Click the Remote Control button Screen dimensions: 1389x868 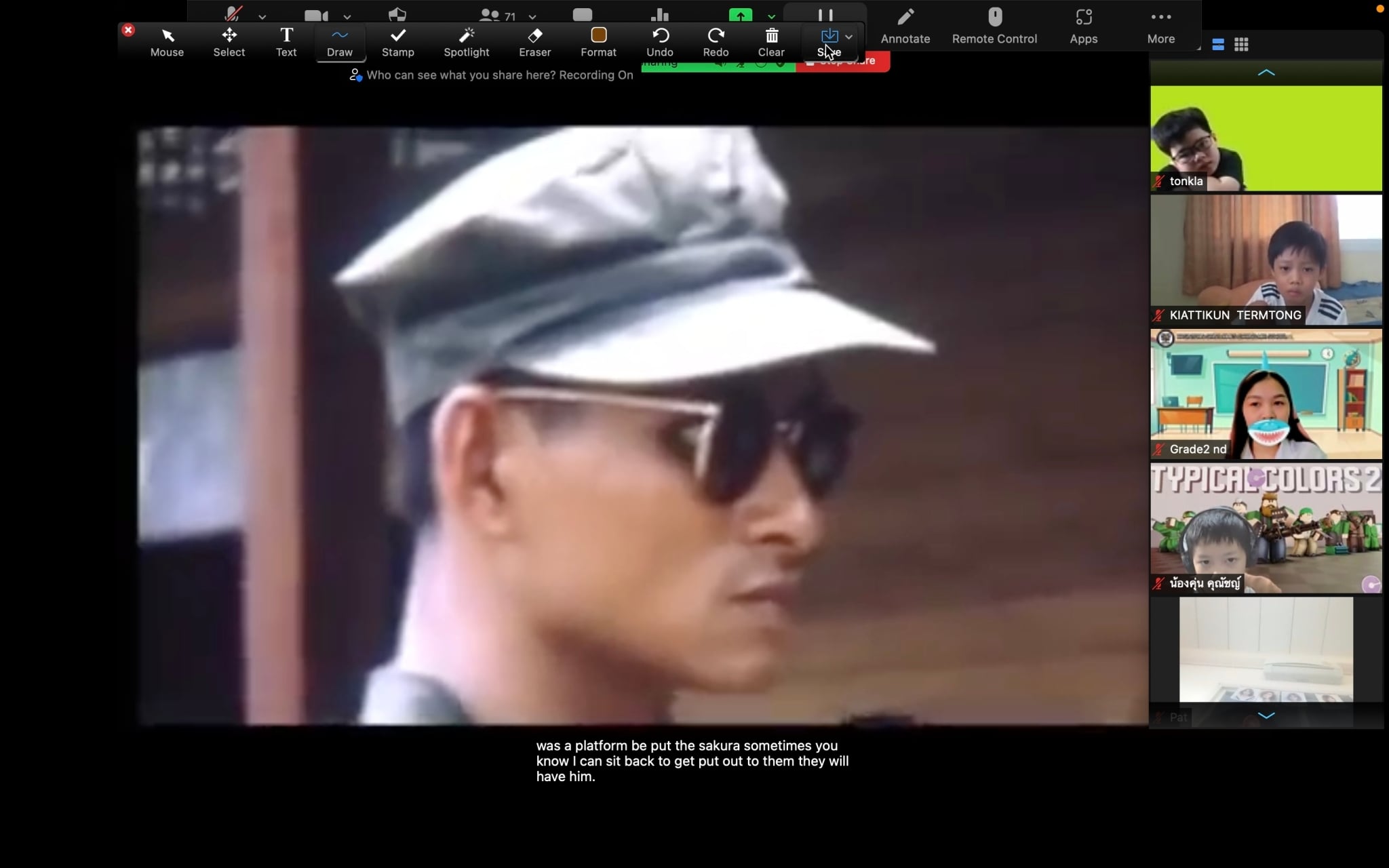[x=994, y=26]
